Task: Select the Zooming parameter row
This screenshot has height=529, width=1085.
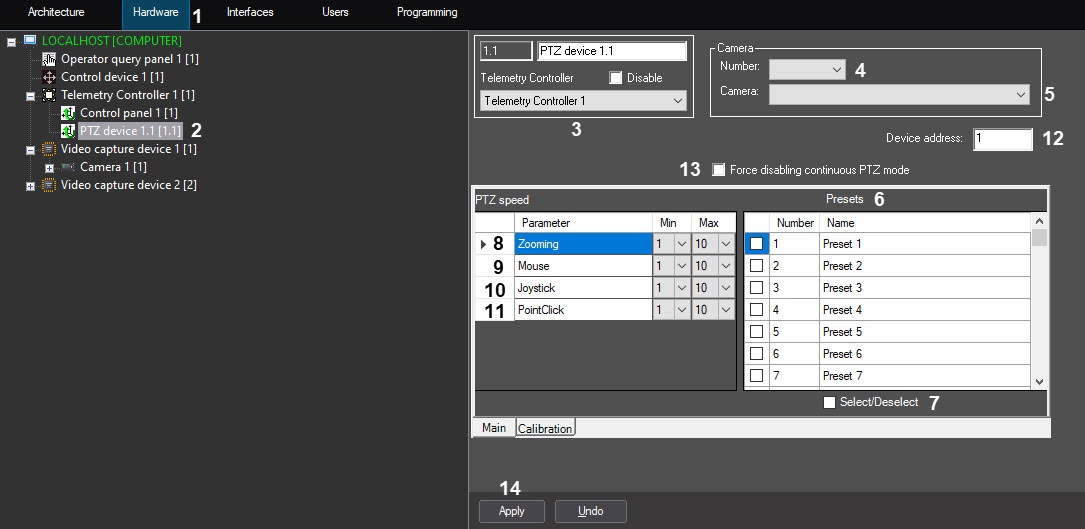Action: pos(583,244)
